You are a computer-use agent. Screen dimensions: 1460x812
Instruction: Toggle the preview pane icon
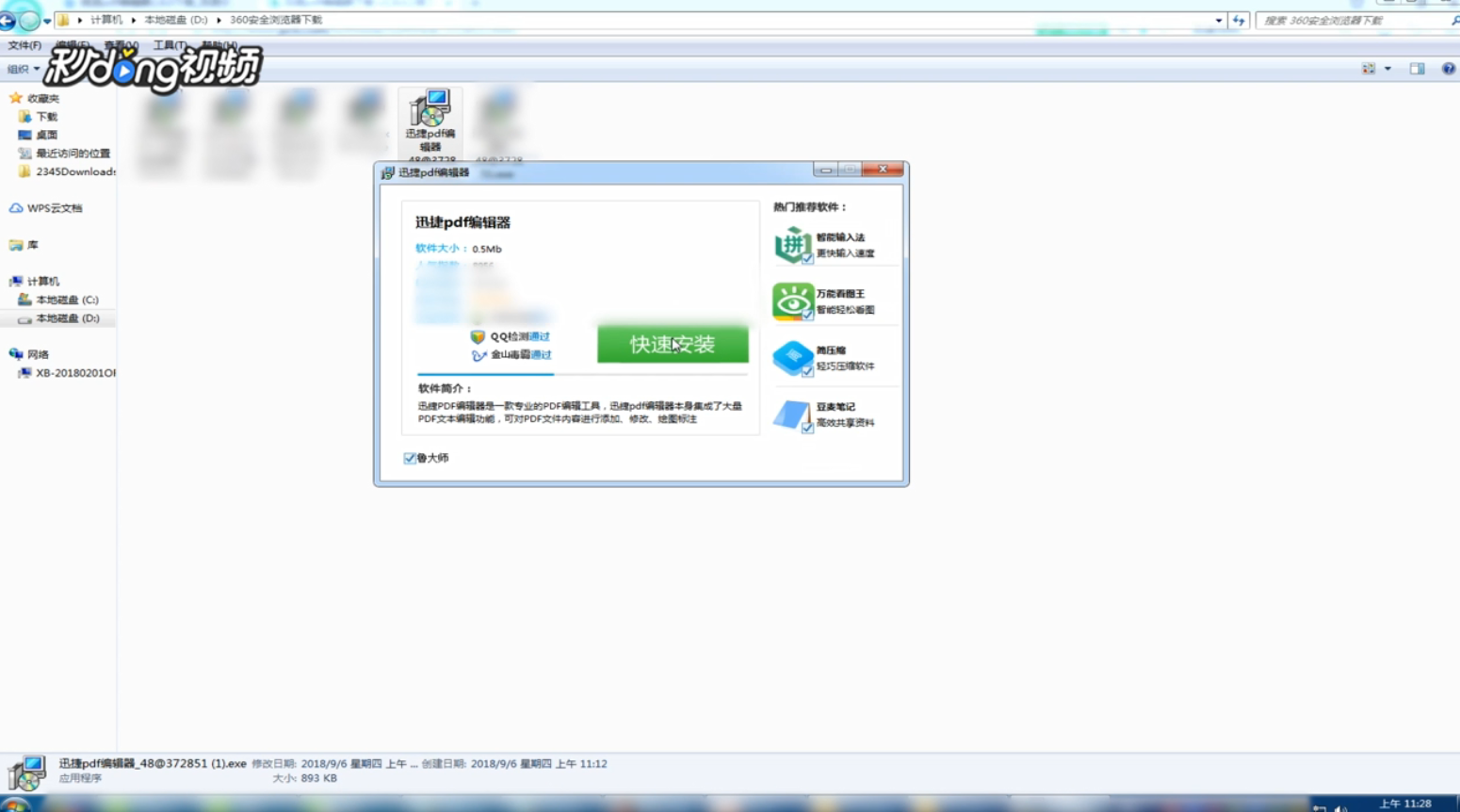(x=1417, y=69)
